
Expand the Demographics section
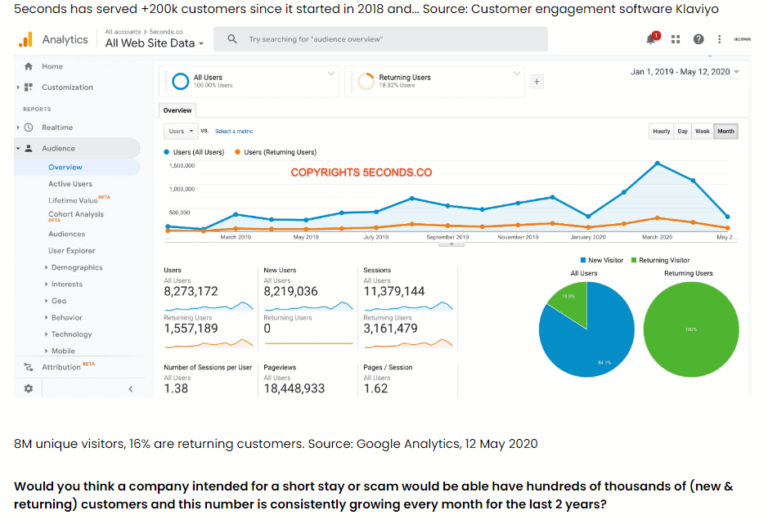pyautogui.click(x=76, y=268)
